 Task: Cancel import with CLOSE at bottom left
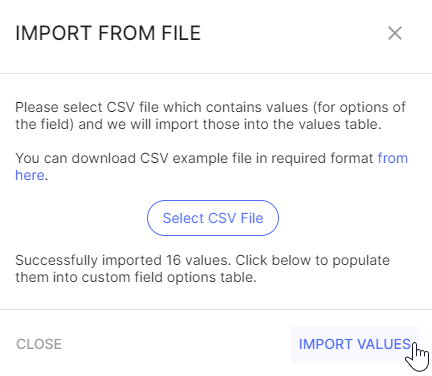(39, 344)
